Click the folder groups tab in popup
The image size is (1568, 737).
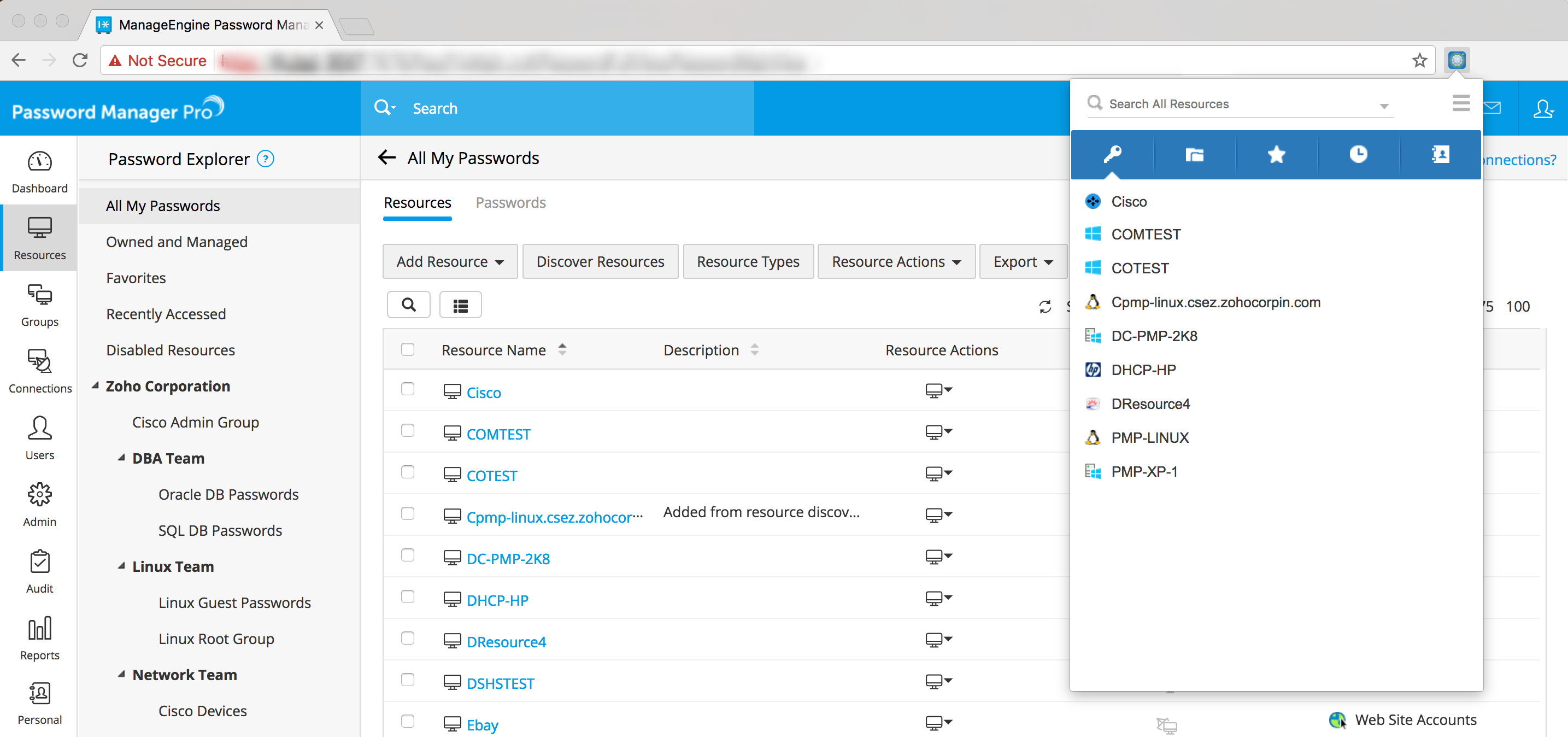pyautogui.click(x=1194, y=155)
